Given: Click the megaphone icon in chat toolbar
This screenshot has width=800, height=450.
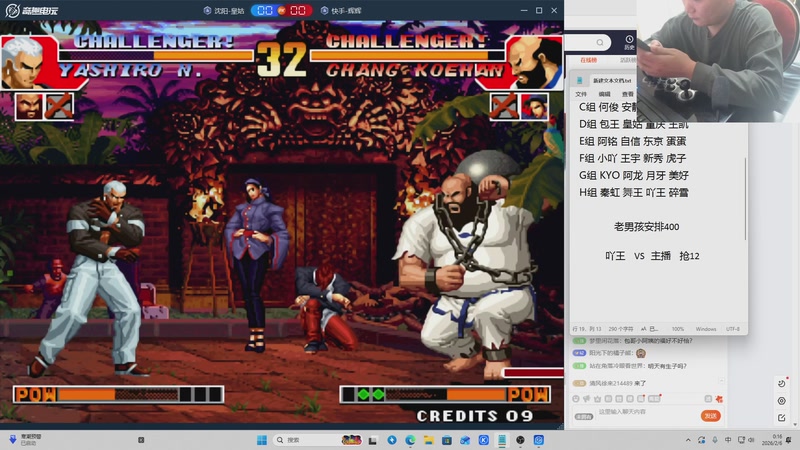Looking at the screenshot, I should coord(587,399).
